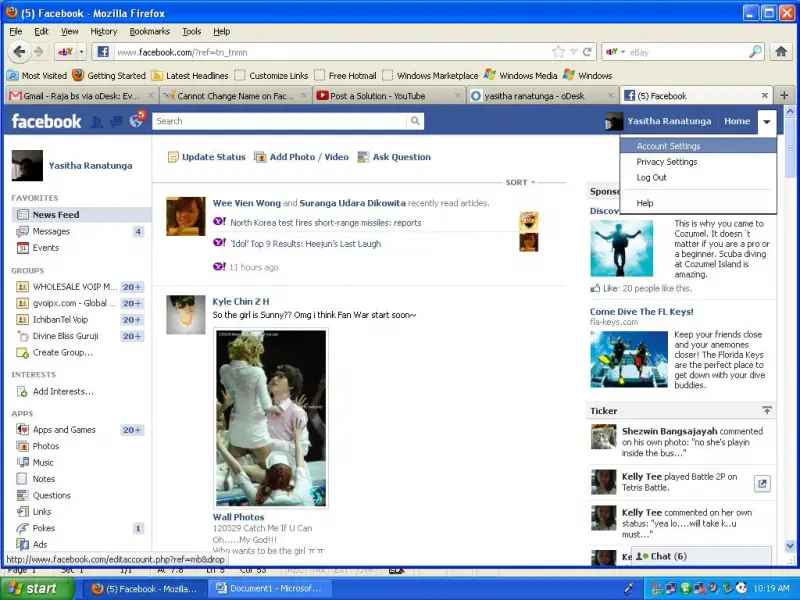Switch to the Post a Solution YouTube tab
The width and height of the screenshot is (800, 600).
point(389,95)
